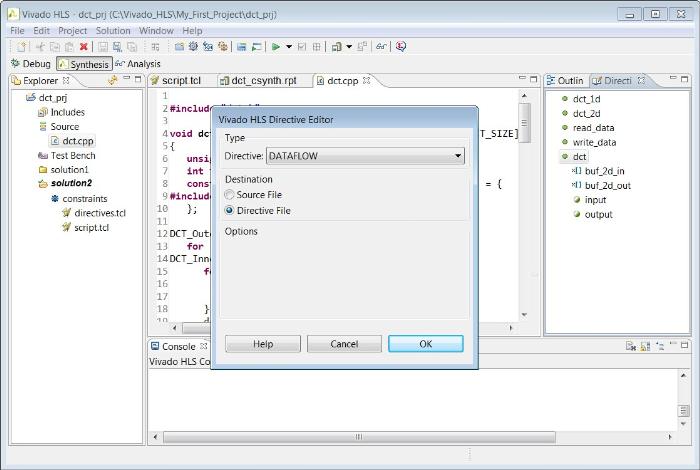
Task: Open directives.tcl under constraints
Action: [99, 213]
